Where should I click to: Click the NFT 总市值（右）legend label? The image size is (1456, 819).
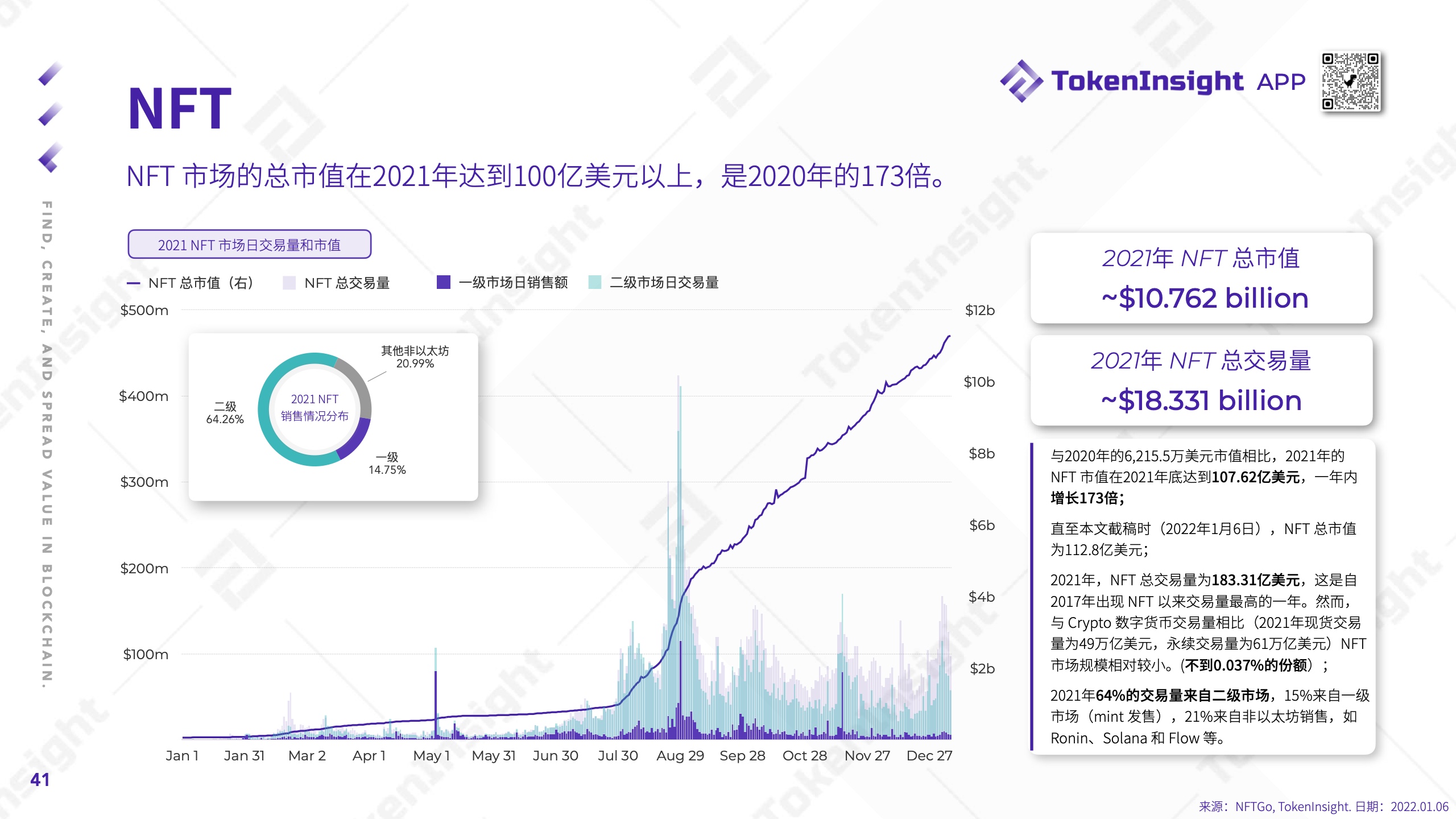[x=201, y=283]
